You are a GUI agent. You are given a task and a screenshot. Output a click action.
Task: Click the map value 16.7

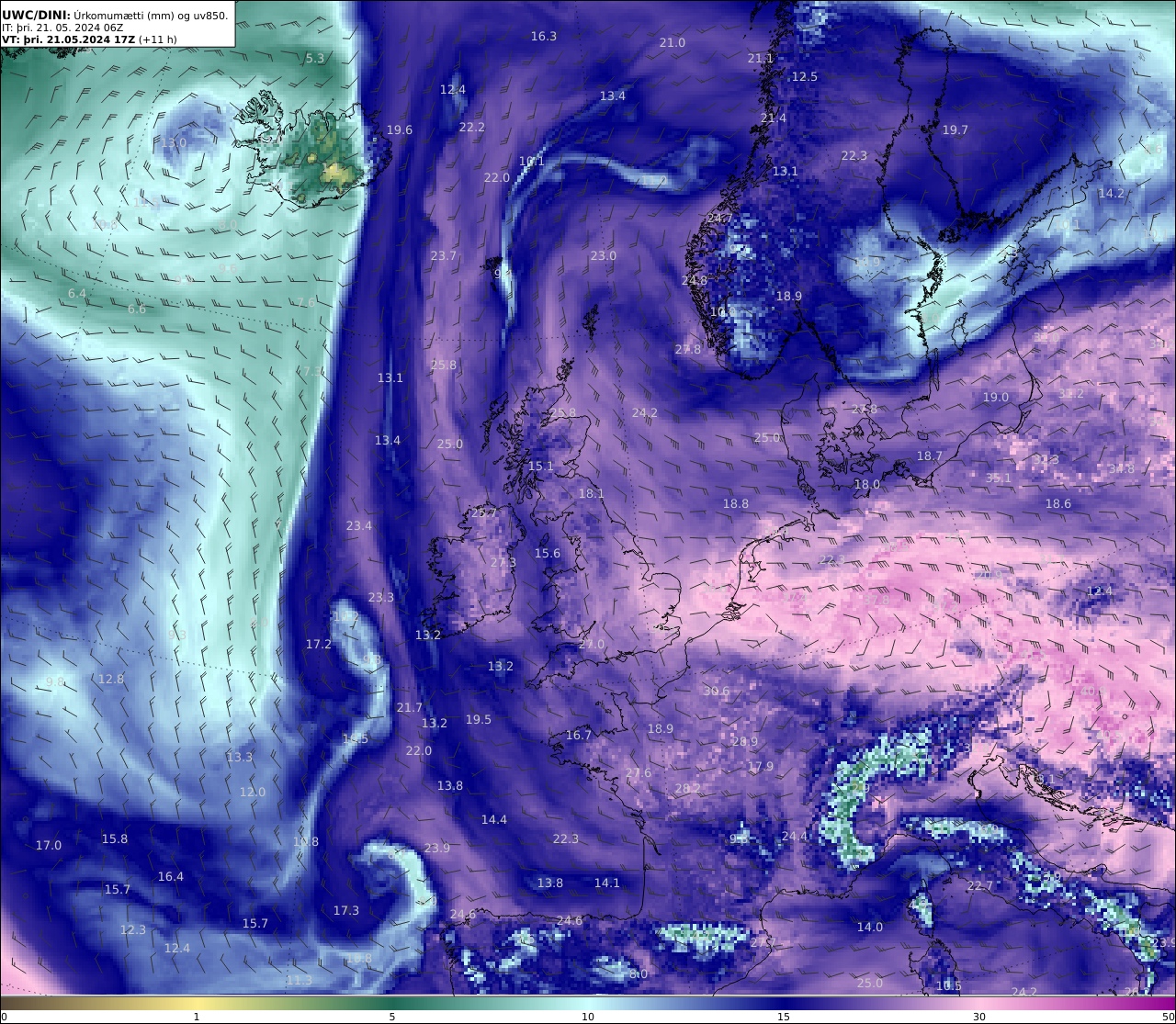(579, 736)
